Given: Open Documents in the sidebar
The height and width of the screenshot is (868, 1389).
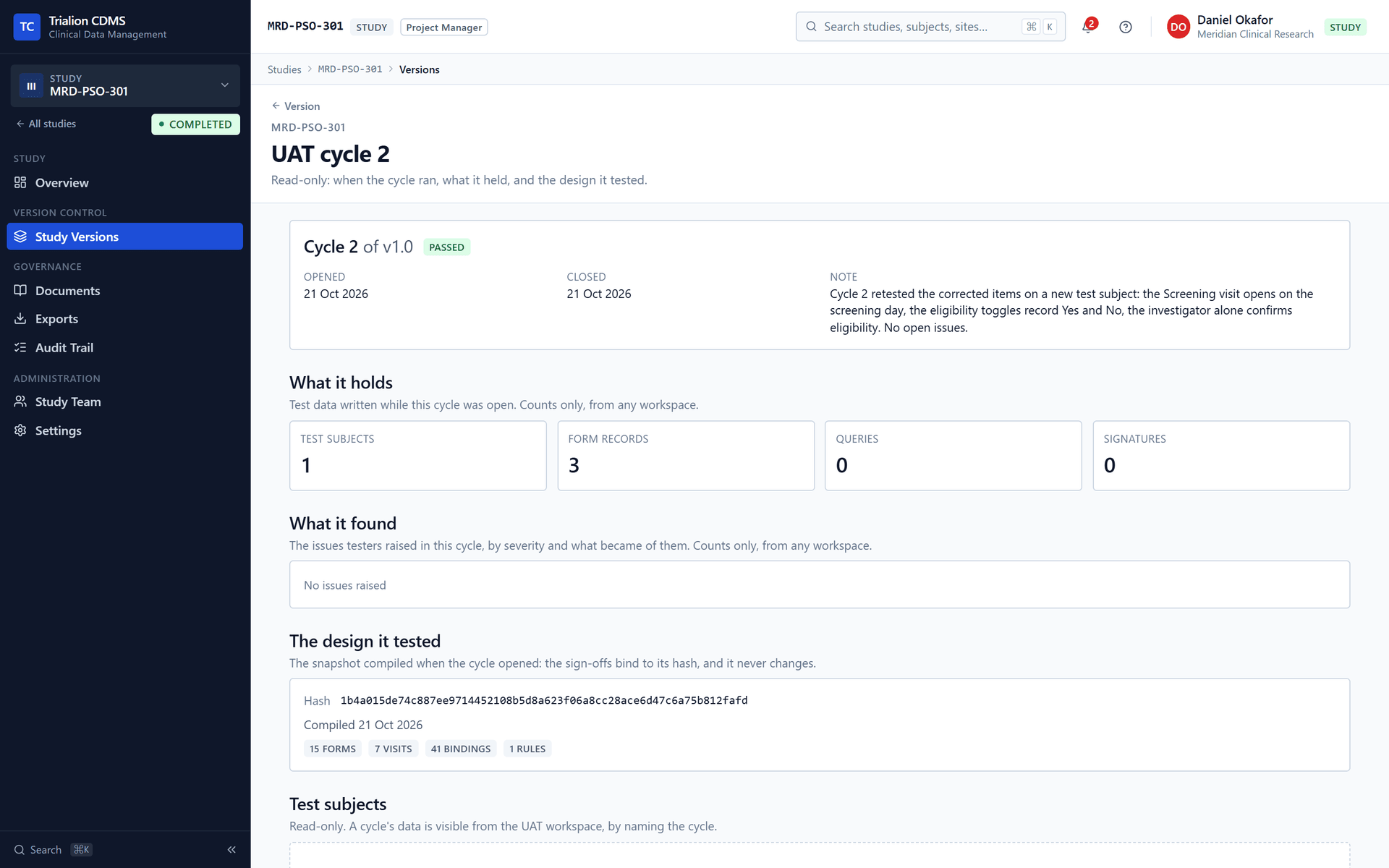Looking at the screenshot, I should tap(124, 291).
